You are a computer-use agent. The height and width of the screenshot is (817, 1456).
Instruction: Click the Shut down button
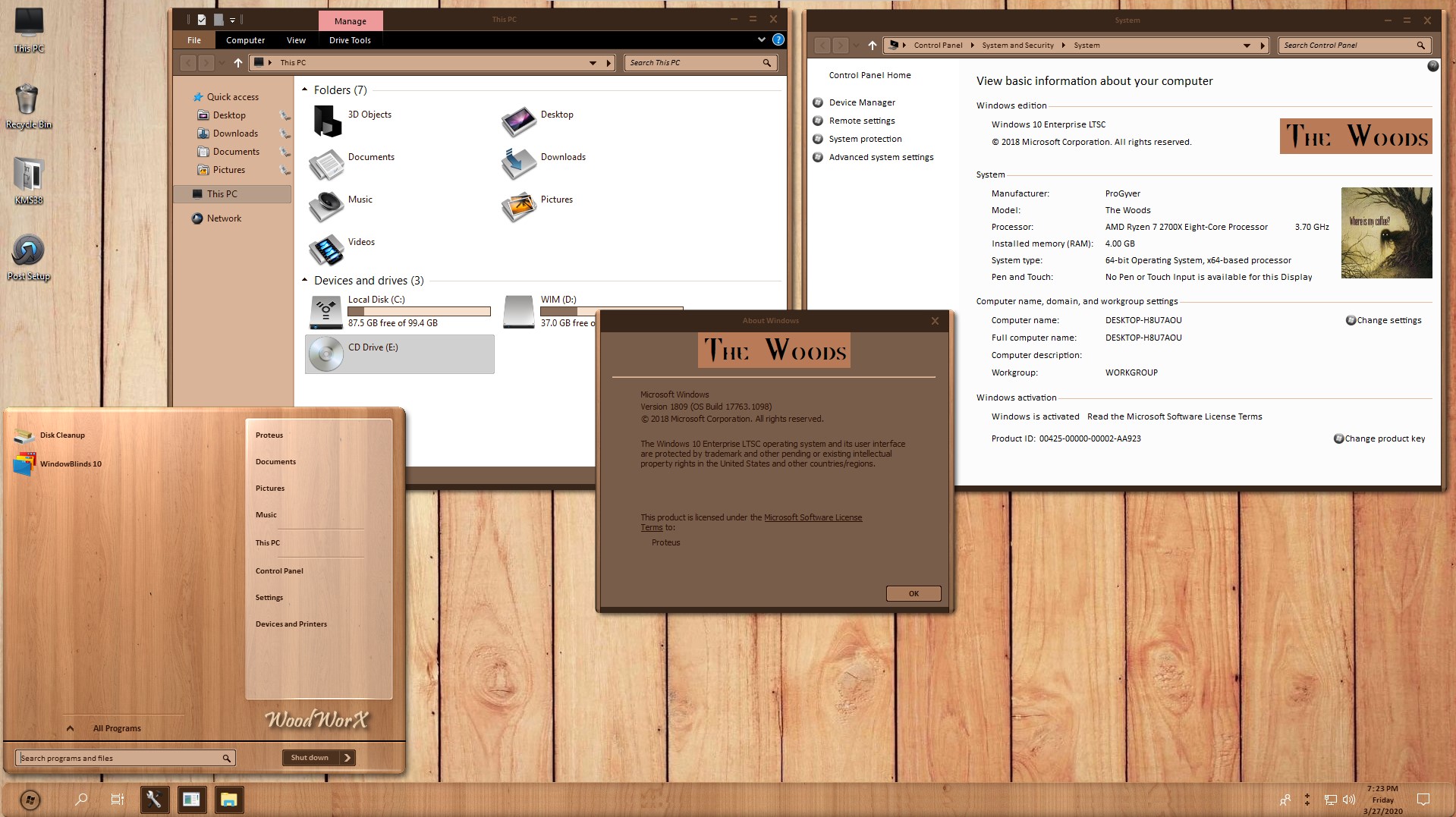click(310, 758)
